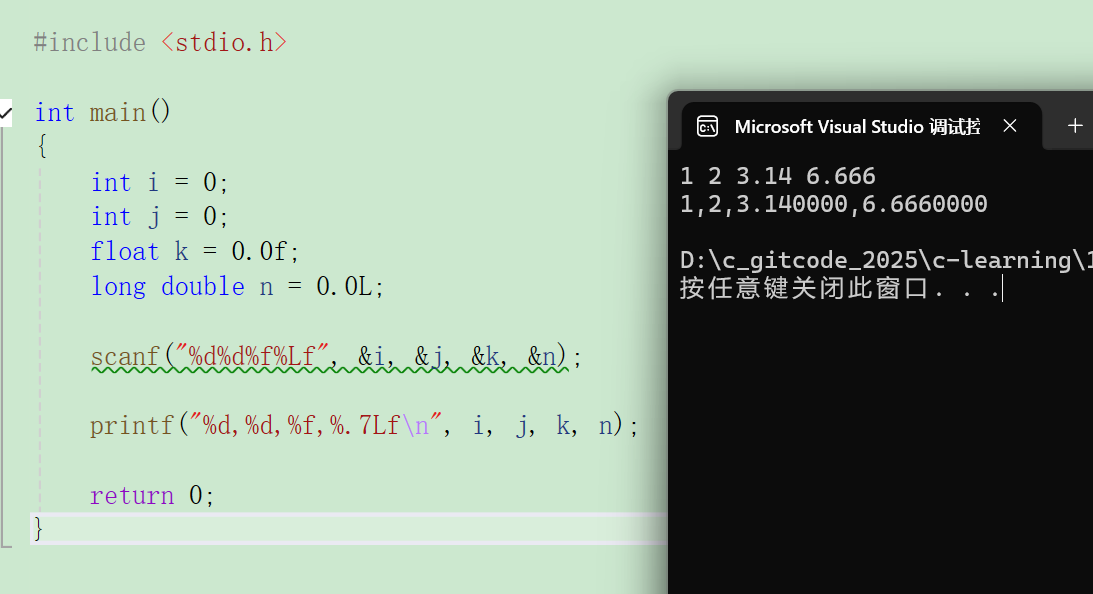This screenshot has width=1093, height=594.
Task: Click the closing brace of main
Action: (x=38, y=528)
